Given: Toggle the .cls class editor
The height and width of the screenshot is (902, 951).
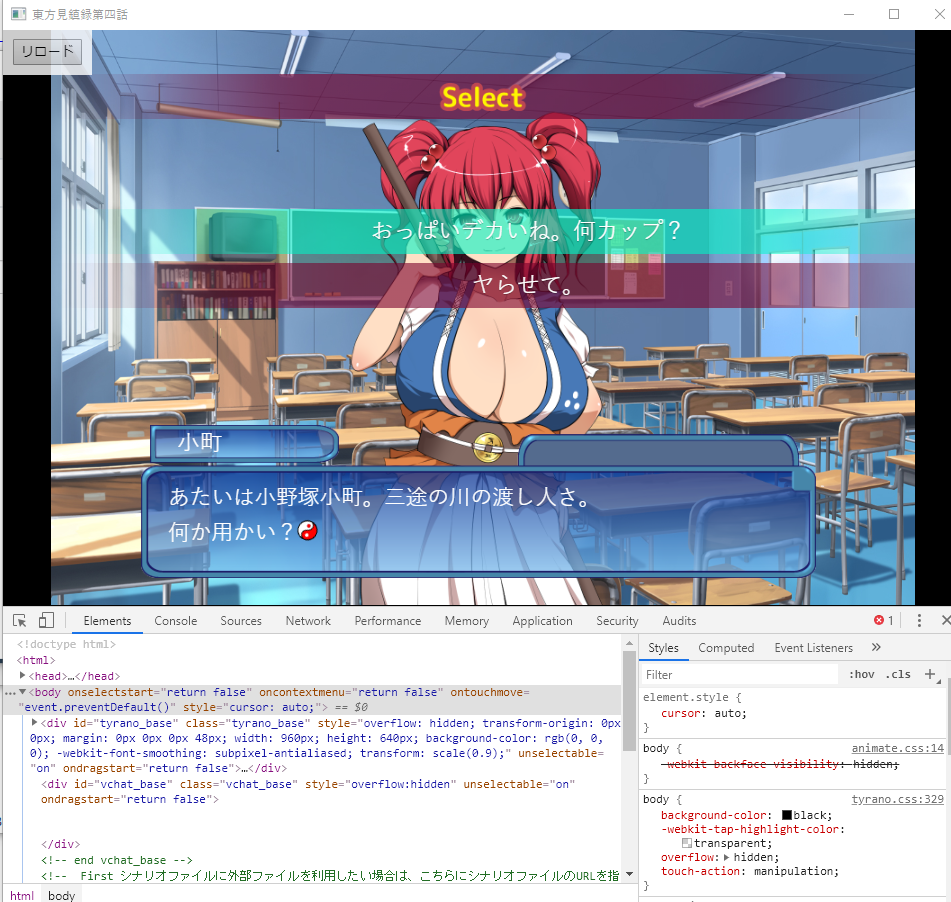Looking at the screenshot, I should (898, 675).
